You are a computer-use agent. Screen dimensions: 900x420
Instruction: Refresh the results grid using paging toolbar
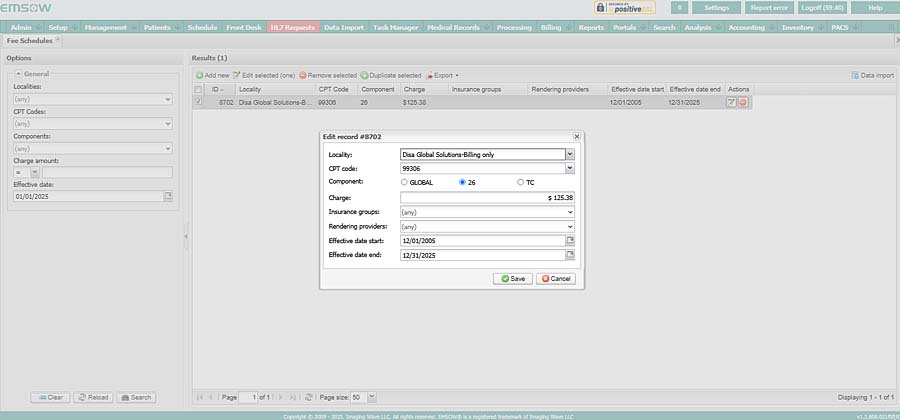310,397
